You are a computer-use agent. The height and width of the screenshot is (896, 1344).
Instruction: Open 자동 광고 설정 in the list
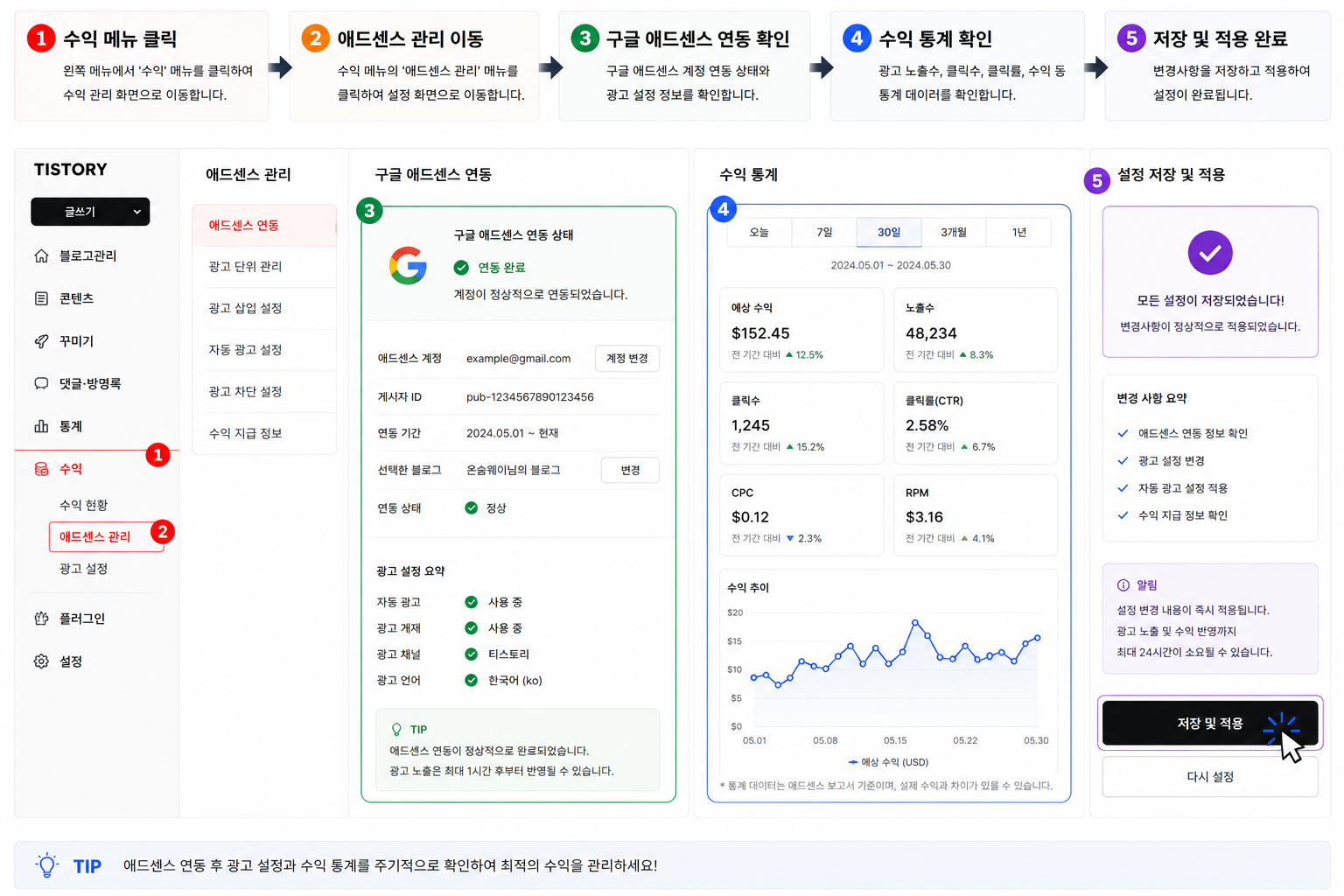pos(264,350)
